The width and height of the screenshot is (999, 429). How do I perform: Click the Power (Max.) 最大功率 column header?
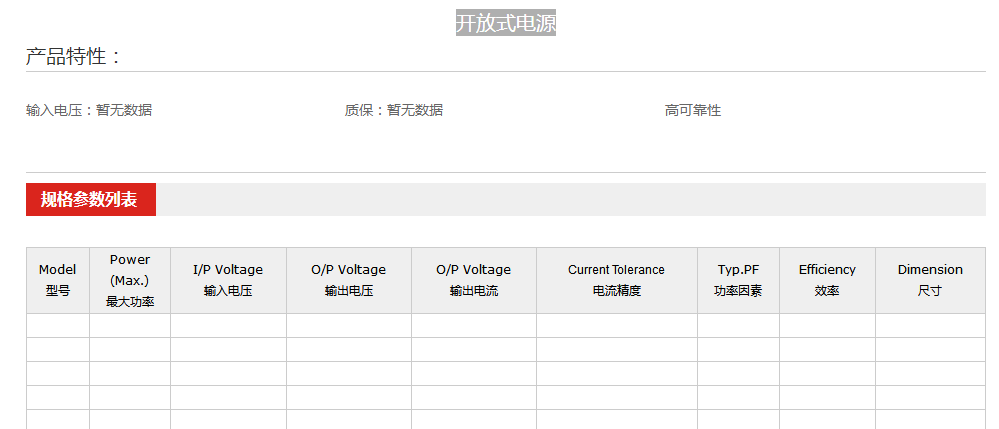pos(130,280)
